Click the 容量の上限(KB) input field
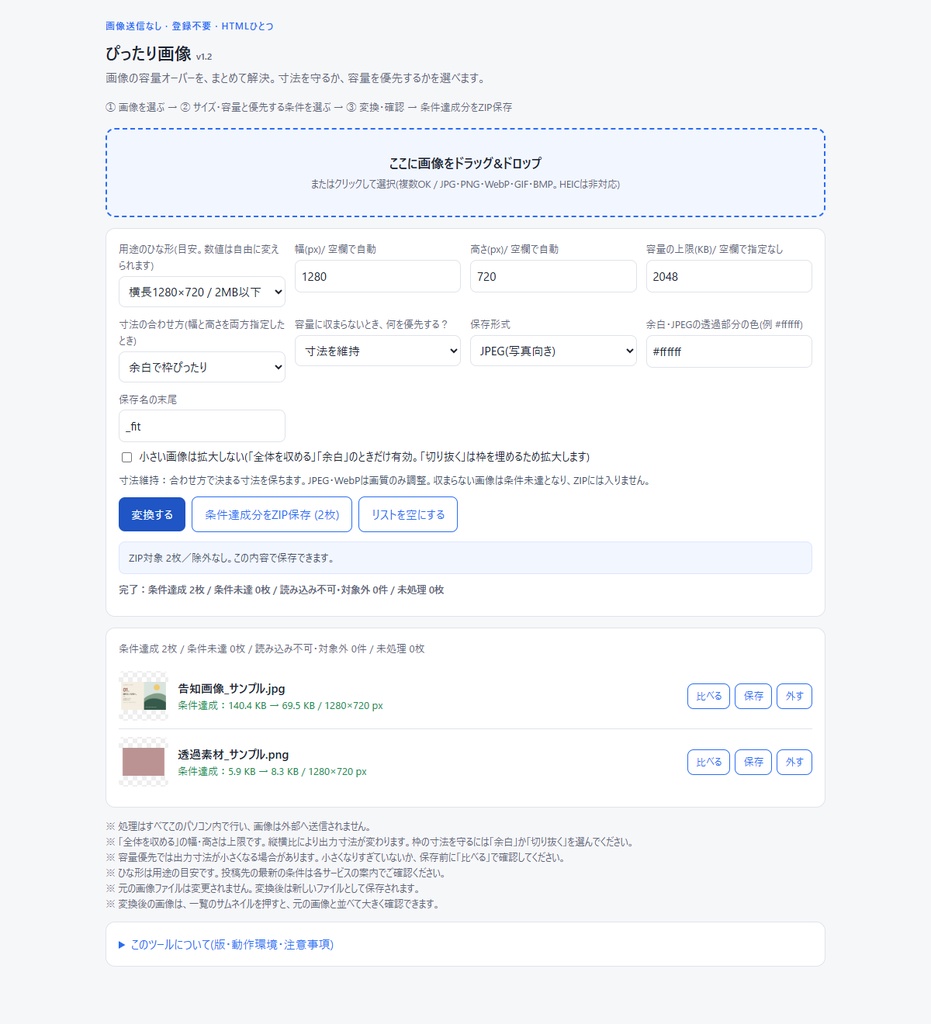931x1024 pixels. [729, 276]
